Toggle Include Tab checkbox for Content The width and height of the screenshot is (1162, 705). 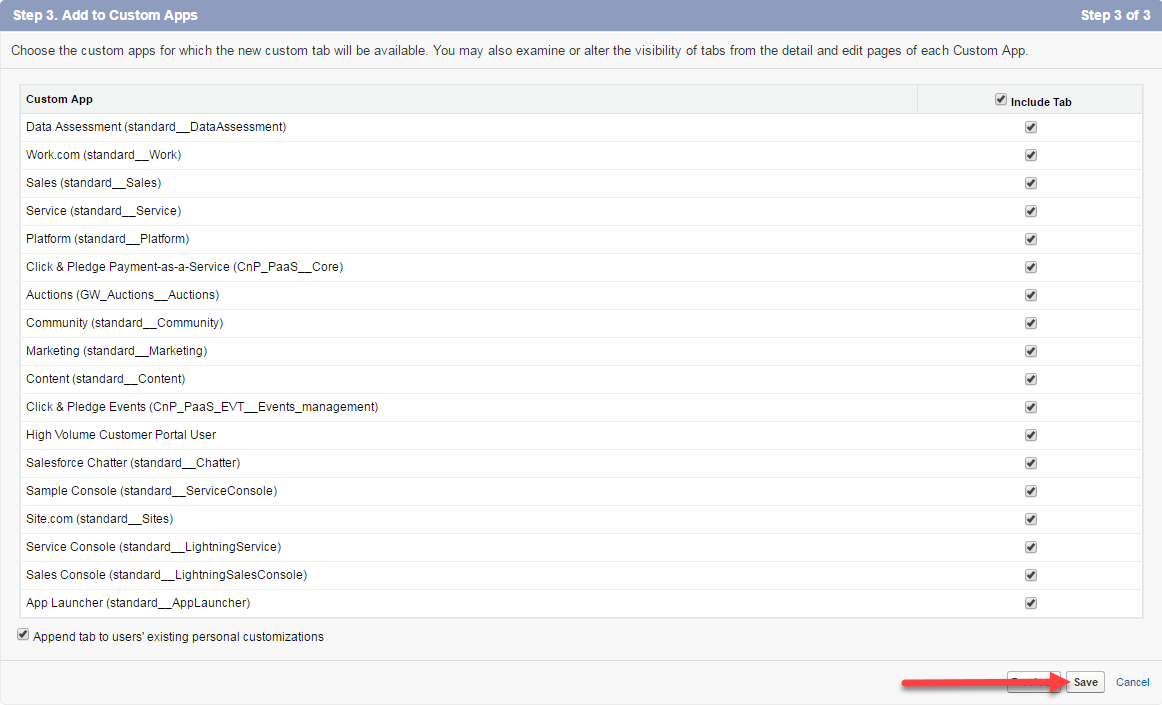point(1031,380)
